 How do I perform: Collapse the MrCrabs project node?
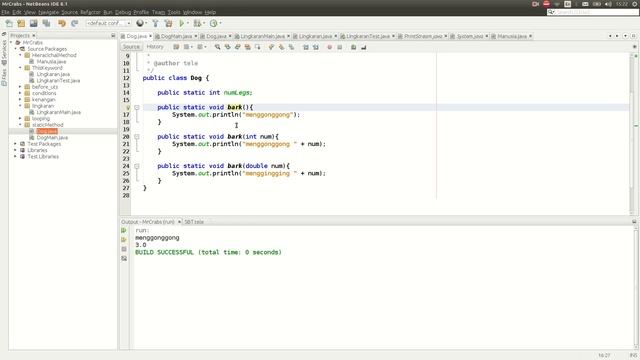[11, 42]
